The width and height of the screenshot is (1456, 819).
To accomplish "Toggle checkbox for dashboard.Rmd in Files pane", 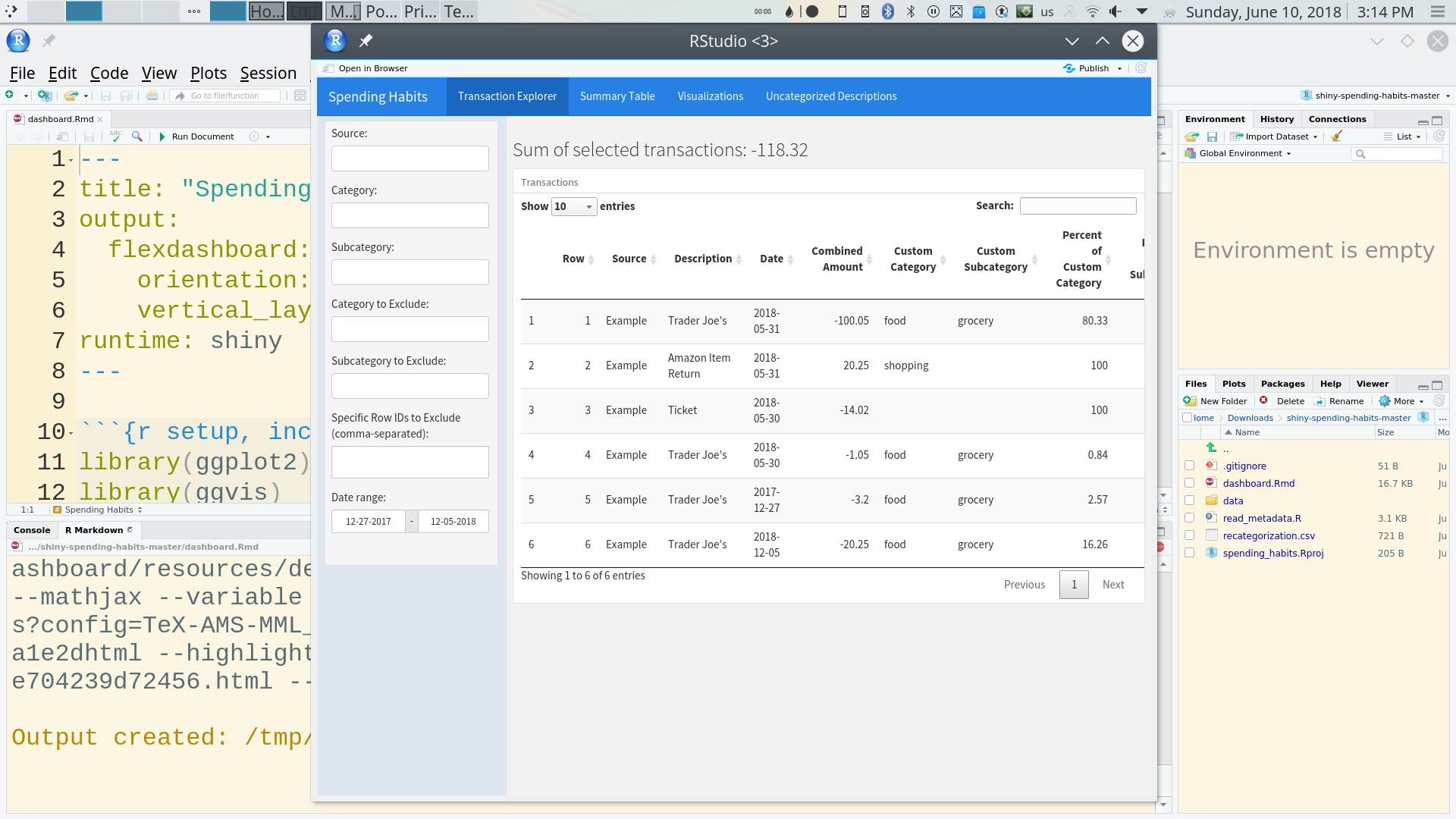I will [1189, 483].
